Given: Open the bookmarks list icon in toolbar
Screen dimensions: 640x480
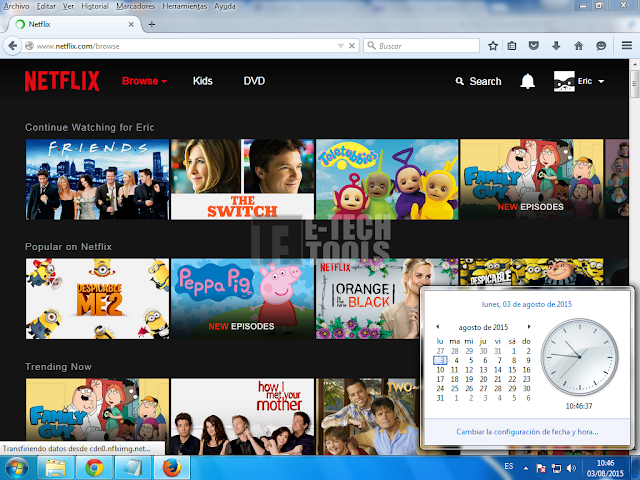Looking at the screenshot, I should tap(512, 46).
